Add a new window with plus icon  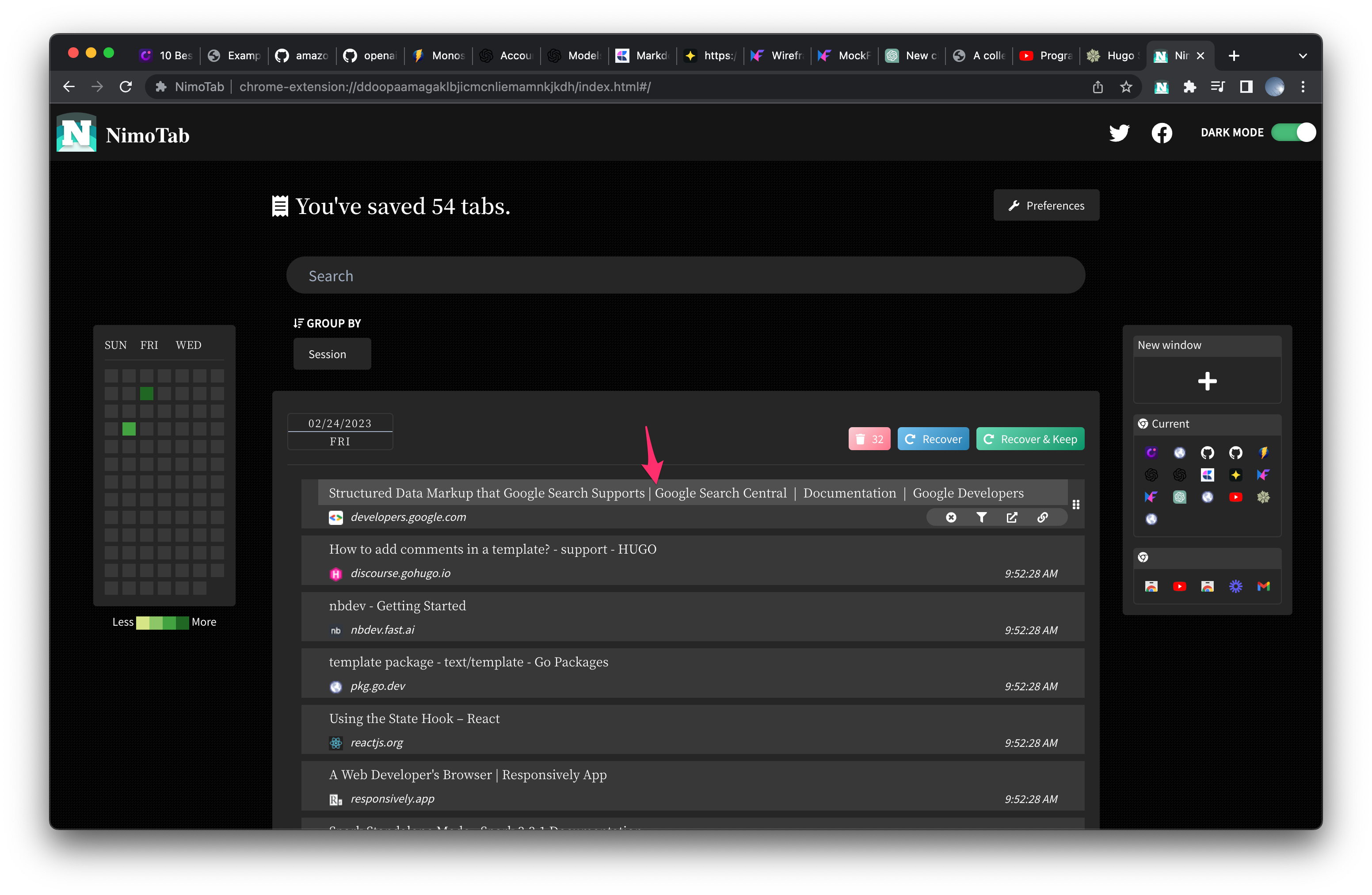tap(1207, 381)
